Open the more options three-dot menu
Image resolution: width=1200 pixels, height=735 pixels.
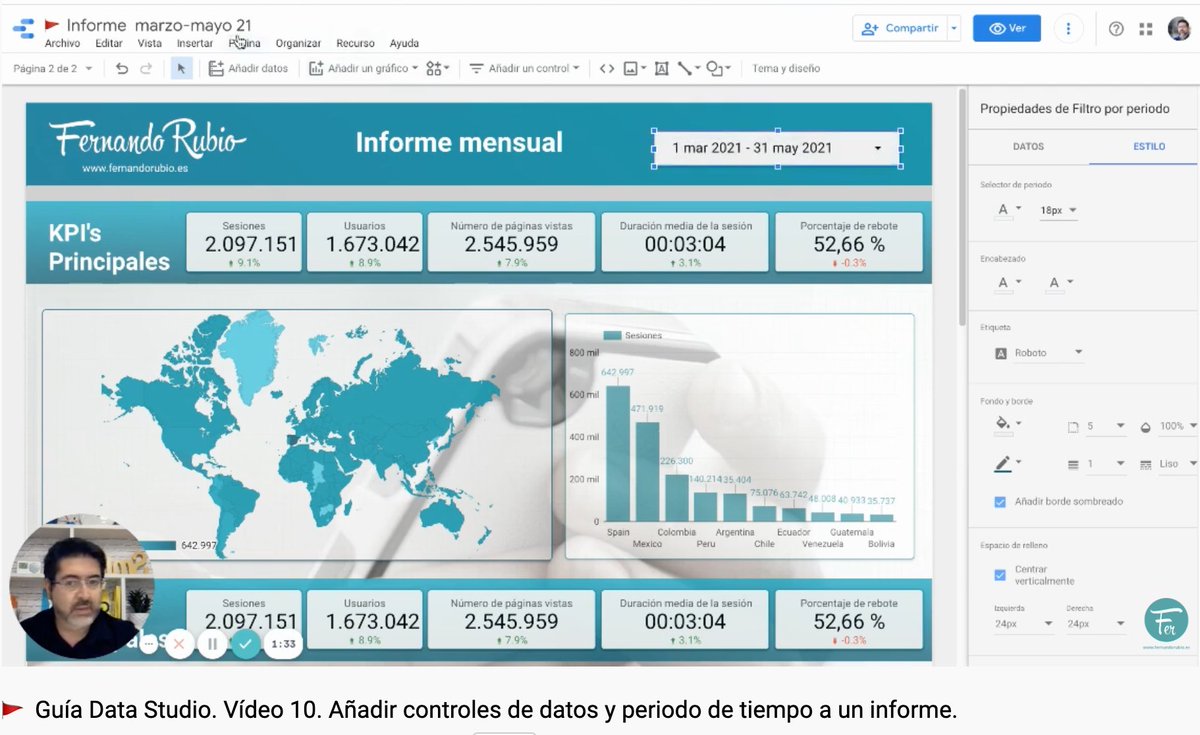point(1068,28)
